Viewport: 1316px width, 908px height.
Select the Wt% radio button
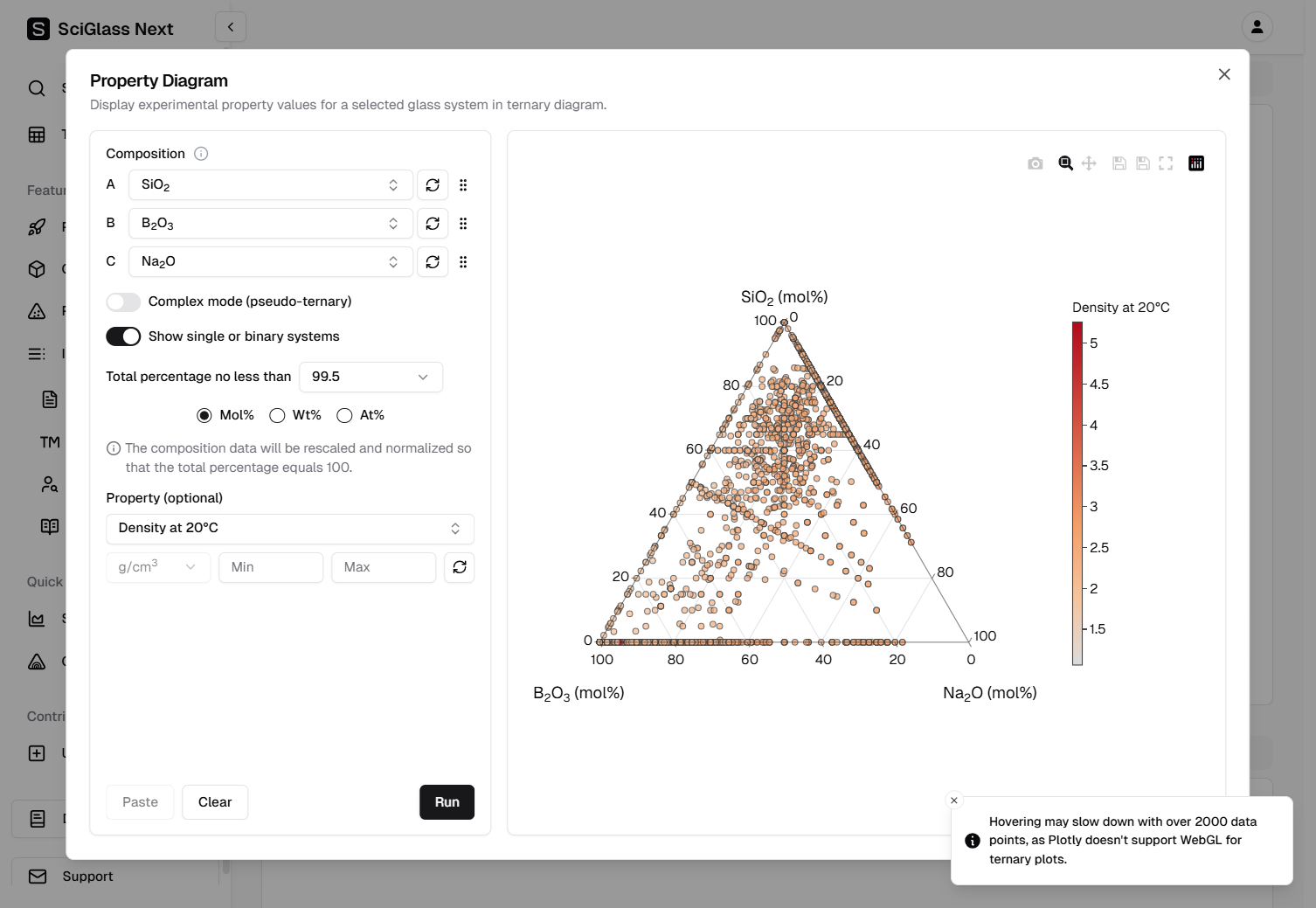tap(278, 415)
